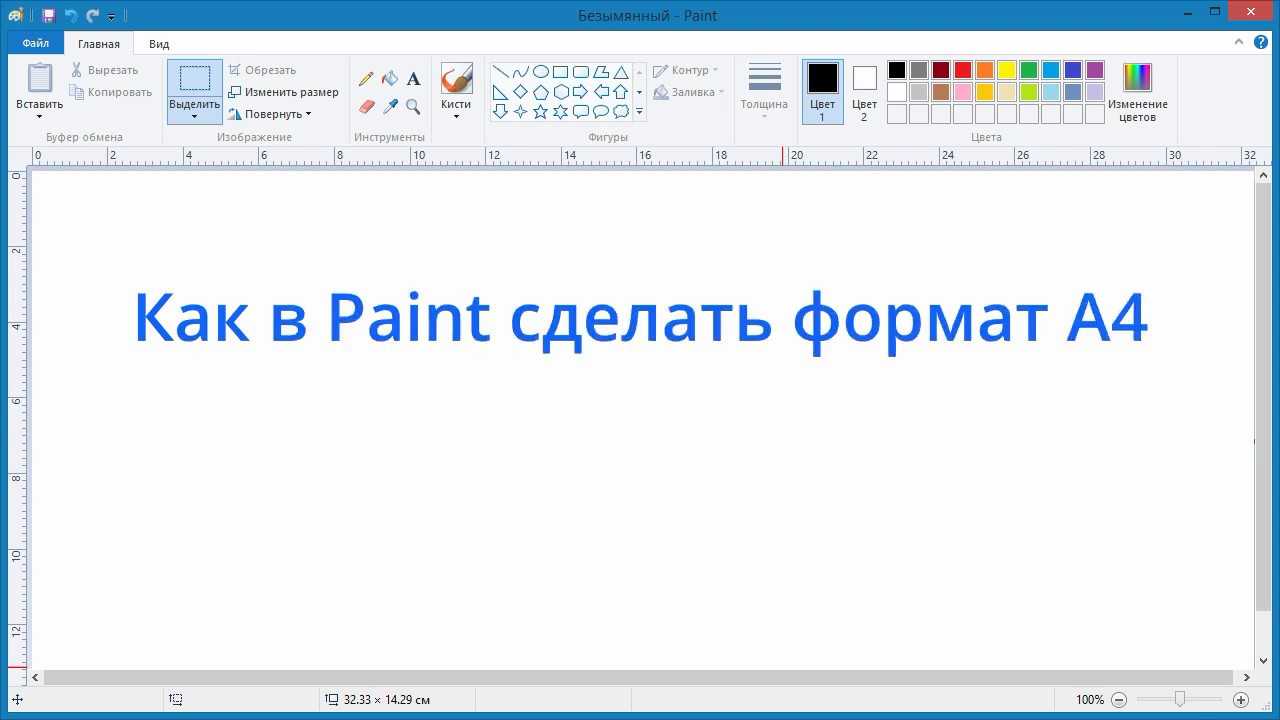Switch to the Вид tab
Screen dimensions: 1280x720
(159, 44)
